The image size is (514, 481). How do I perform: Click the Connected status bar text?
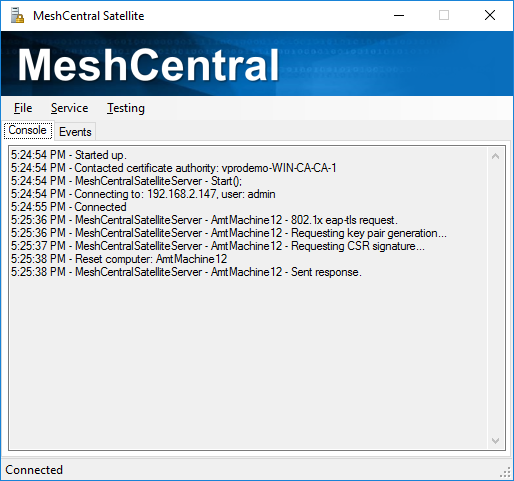[x=34, y=470]
